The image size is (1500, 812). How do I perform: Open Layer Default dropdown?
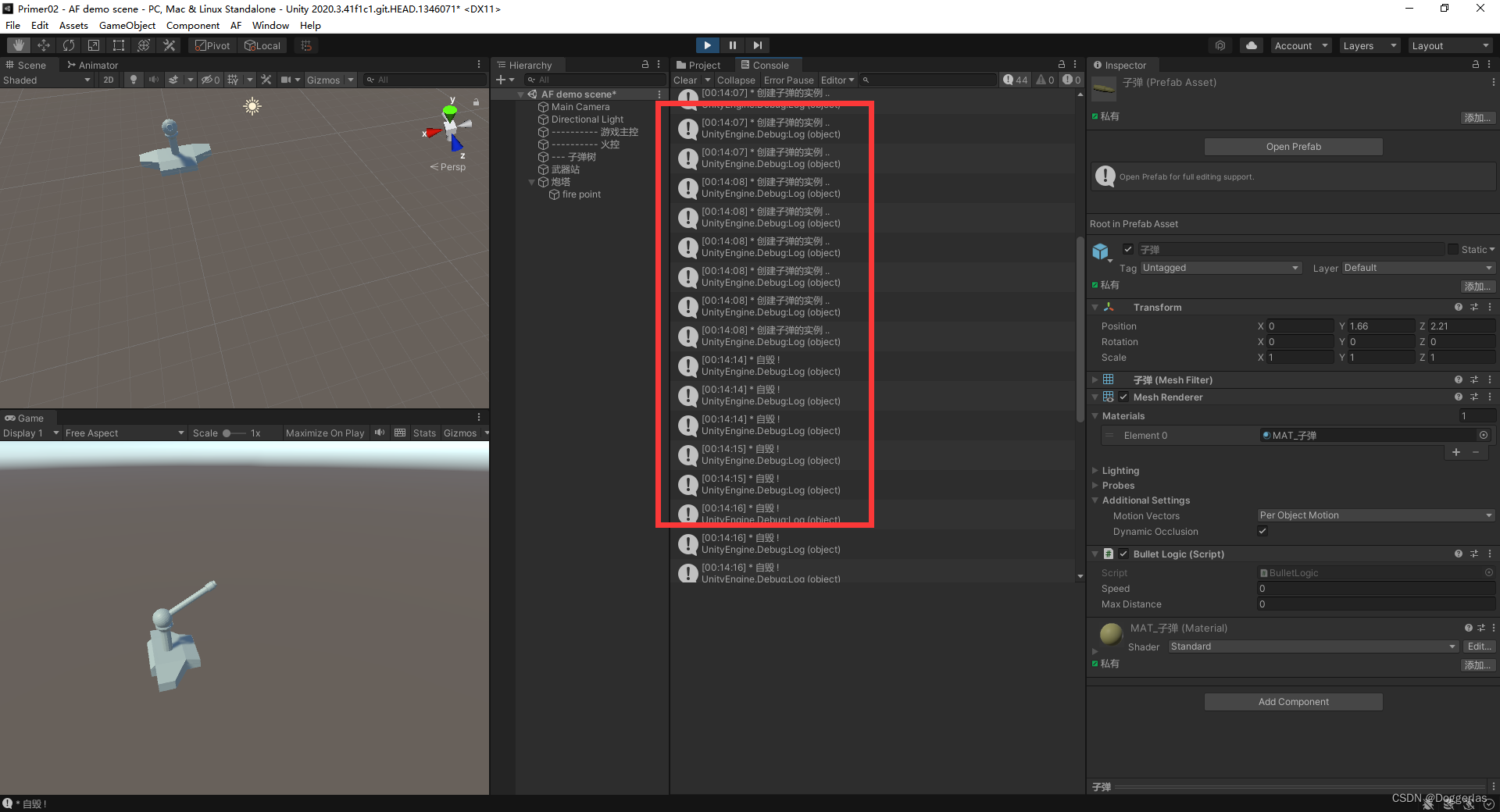tap(1418, 268)
